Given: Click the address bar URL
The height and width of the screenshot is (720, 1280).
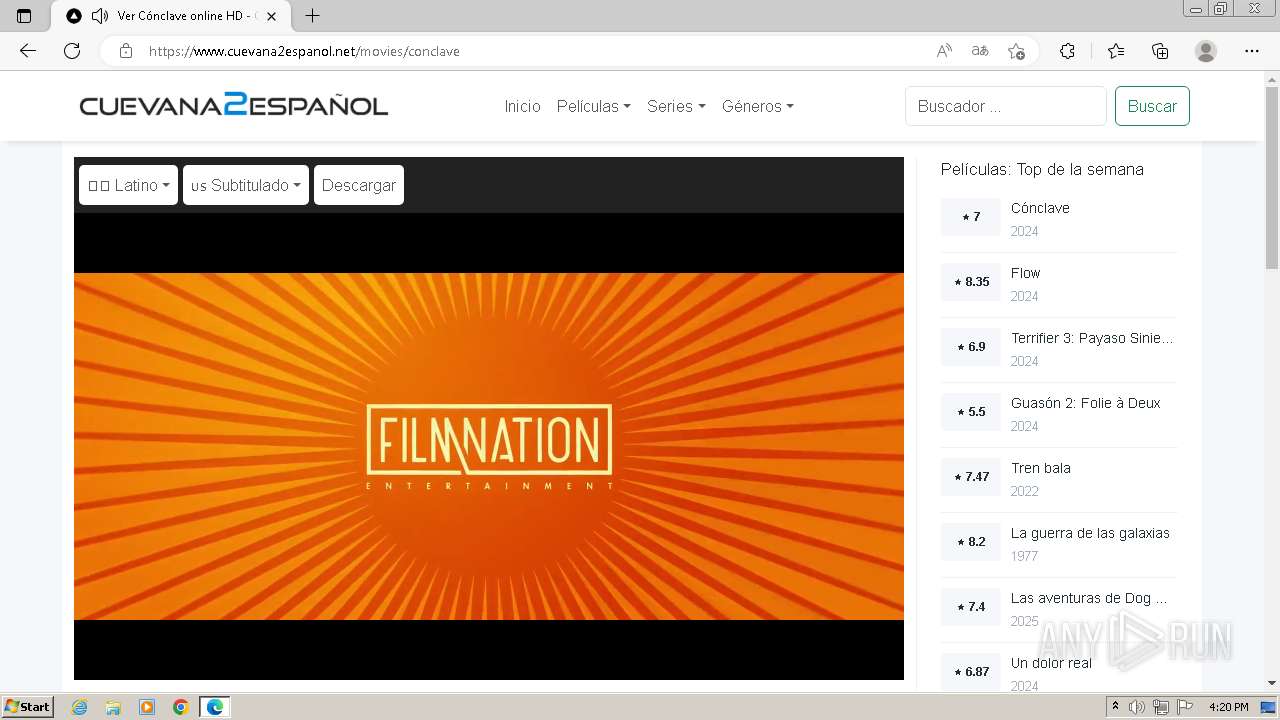Looking at the screenshot, I should click(304, 51).
